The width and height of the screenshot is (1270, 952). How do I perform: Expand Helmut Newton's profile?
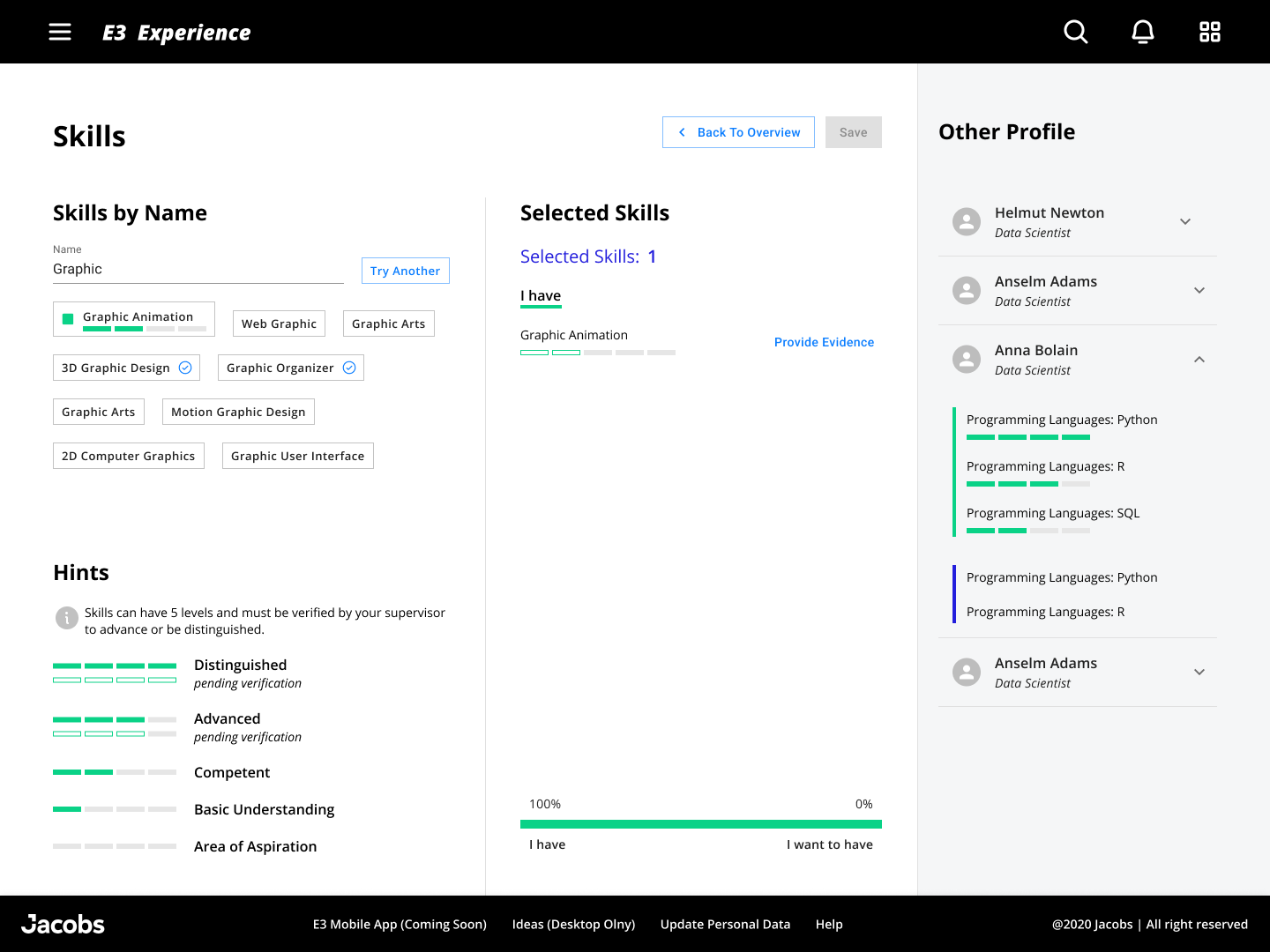(x=1185, y=221)
